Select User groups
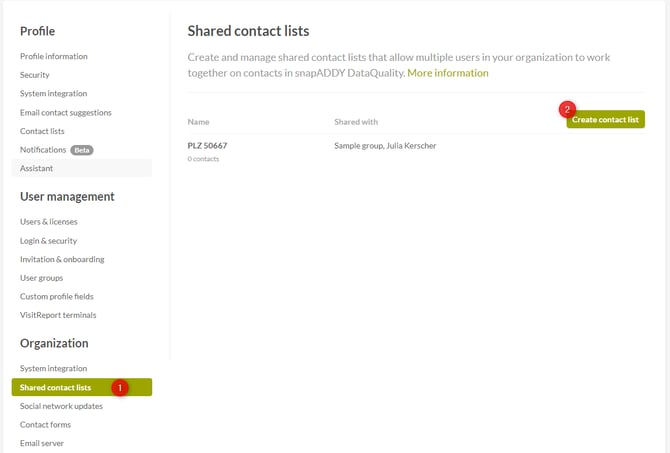670x453 pixels. [41, 278]
